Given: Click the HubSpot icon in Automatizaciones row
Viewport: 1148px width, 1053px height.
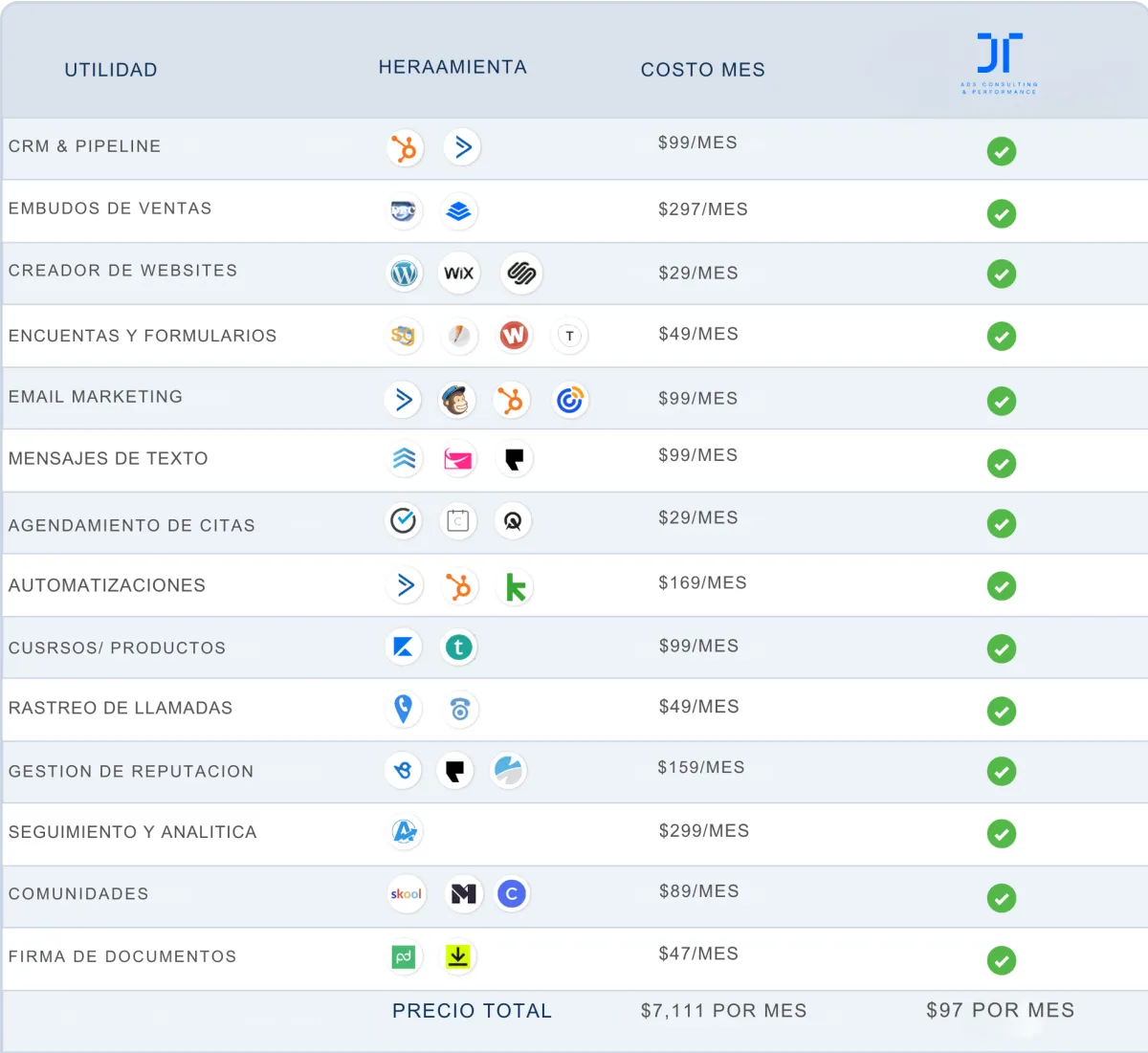Looking at the screenshot, I should point(459,586).
